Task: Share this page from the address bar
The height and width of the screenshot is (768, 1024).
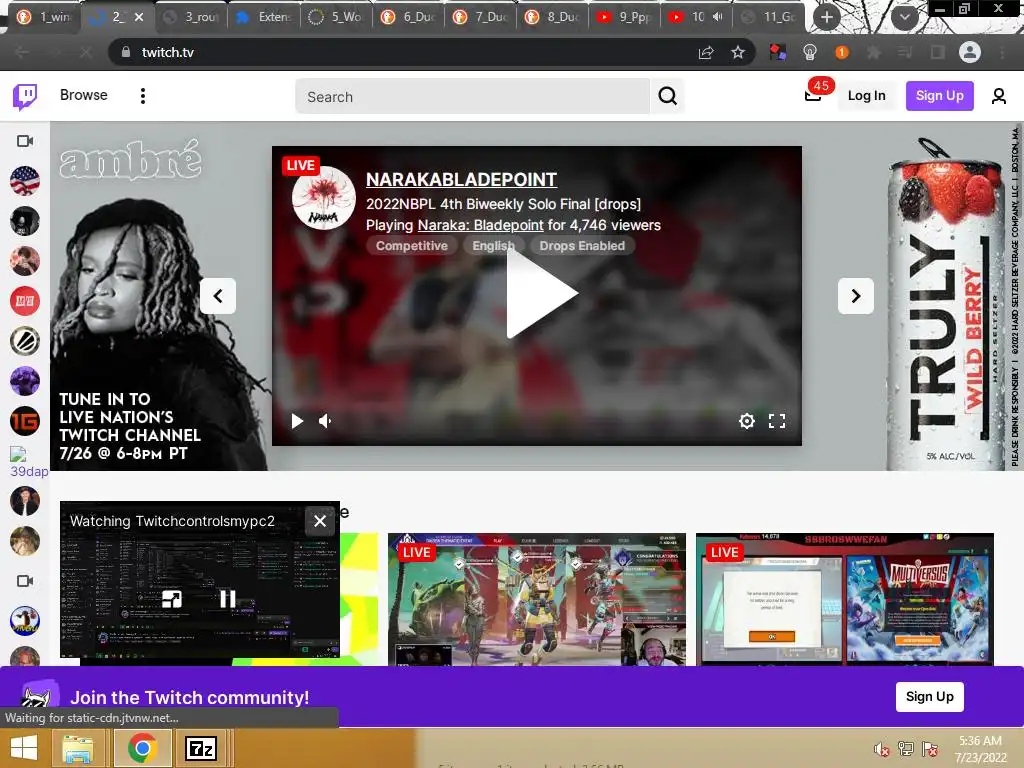Action: click(x=706, y=52)
